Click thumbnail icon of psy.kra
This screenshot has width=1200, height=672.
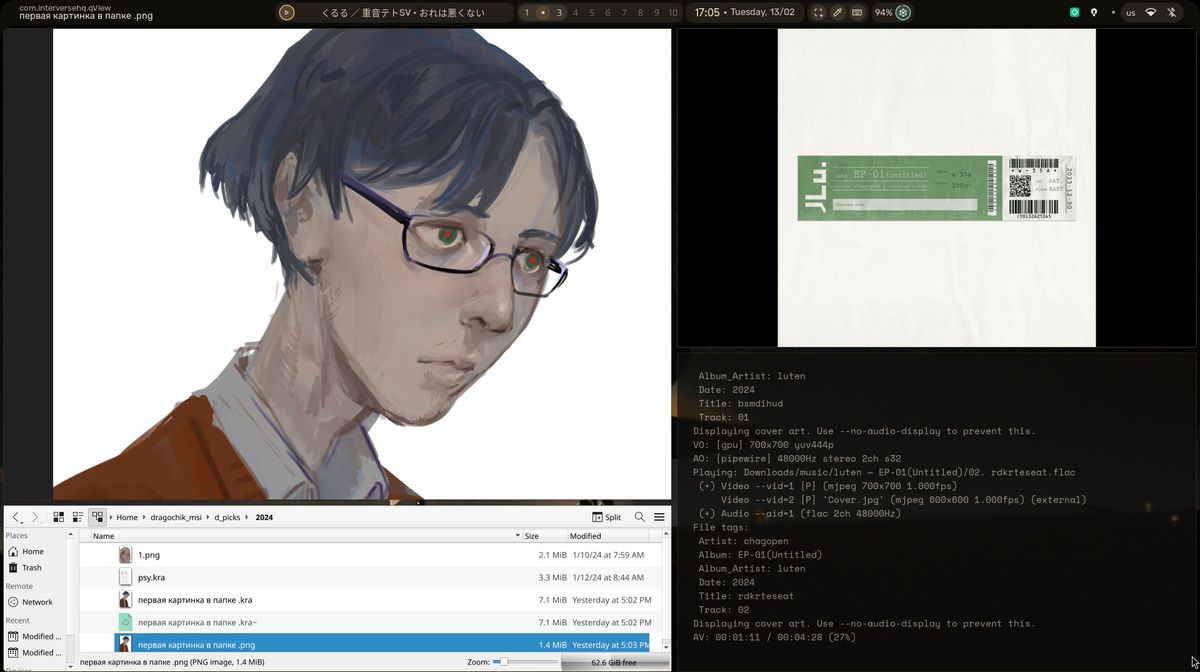(x=125, y=577)
